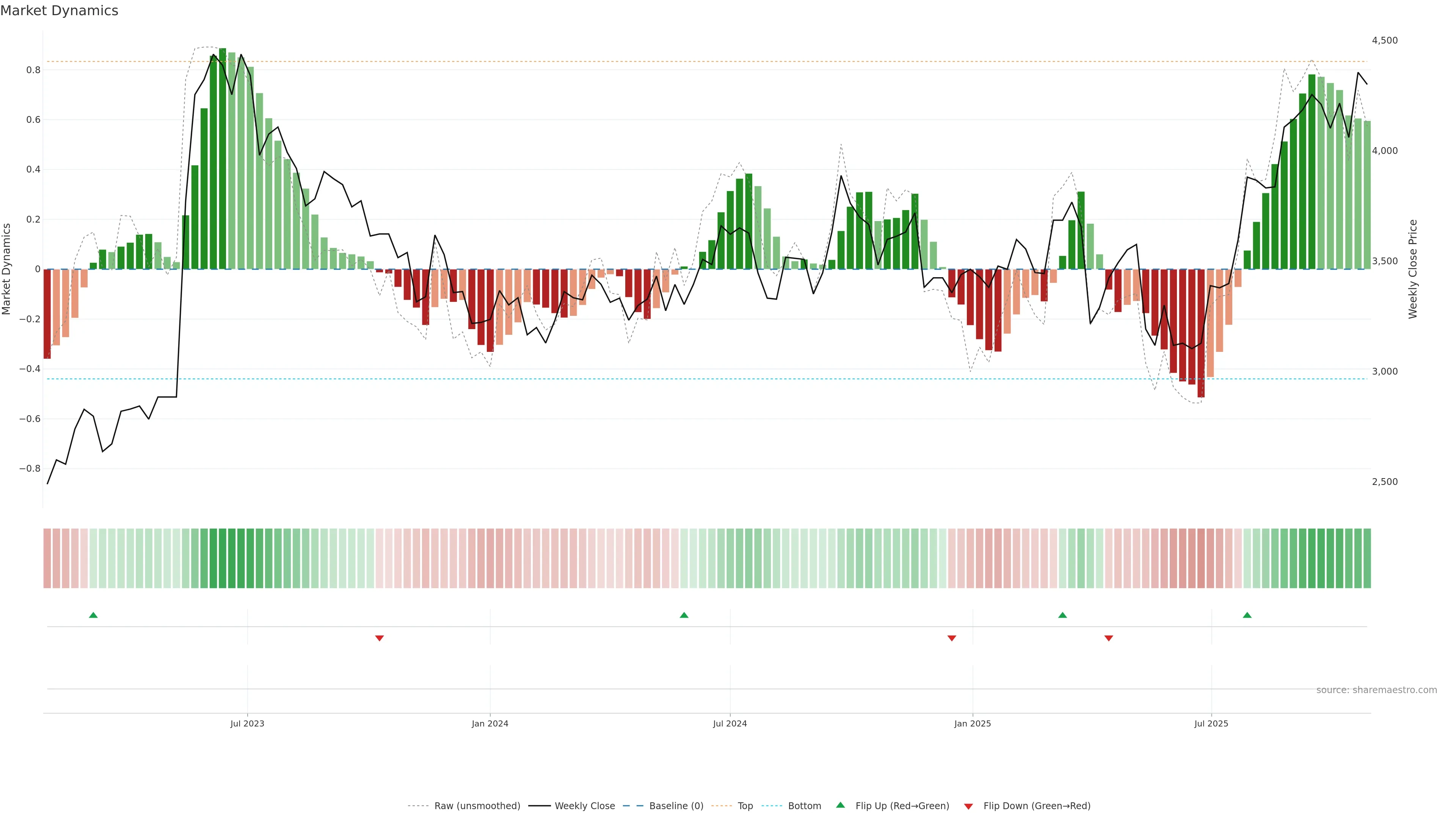Viewport: 1456px width, 819px height.
Task: Select the green flip-up marker before Jul 2024
Action: pyautogui.click(x=684, y=615)
